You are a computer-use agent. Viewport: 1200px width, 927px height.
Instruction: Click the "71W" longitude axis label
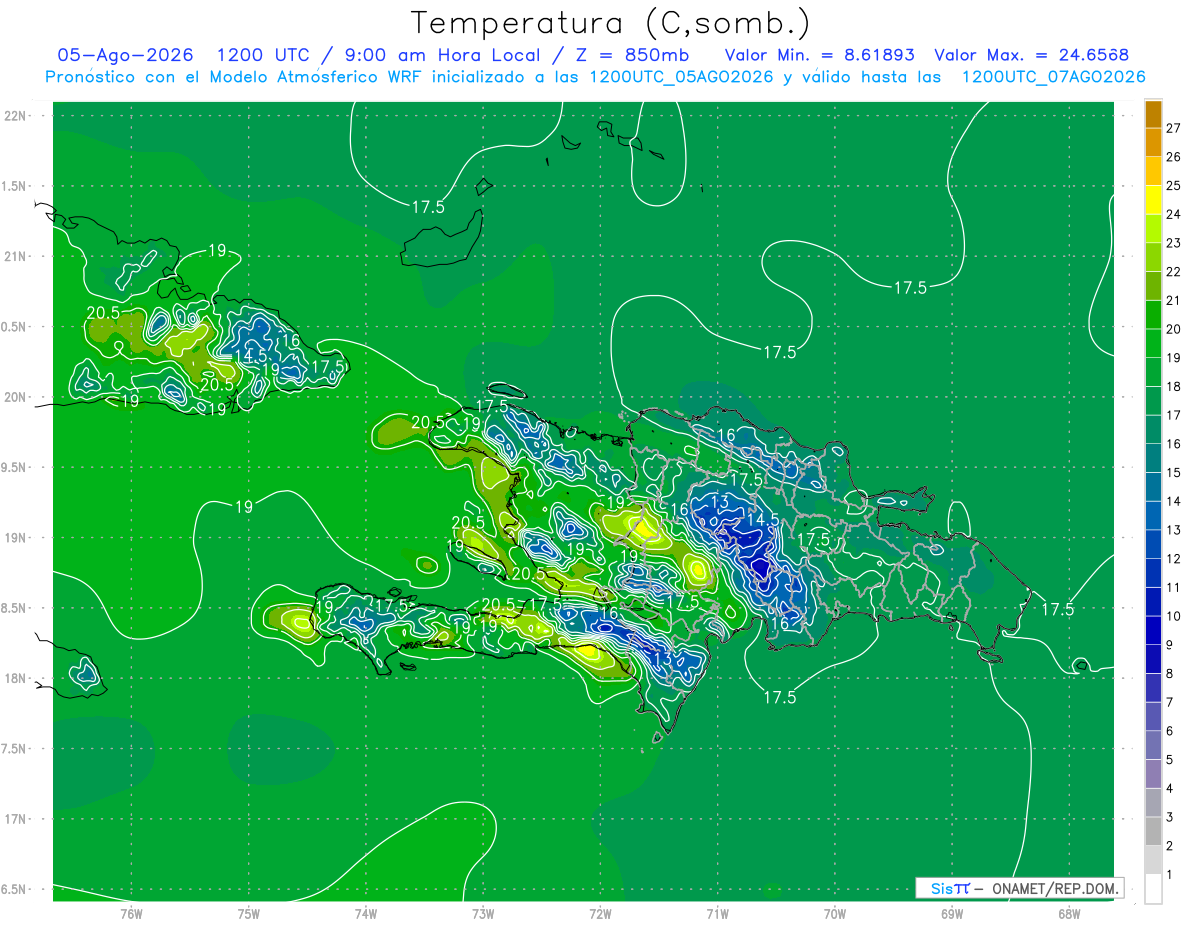[717, 913]
